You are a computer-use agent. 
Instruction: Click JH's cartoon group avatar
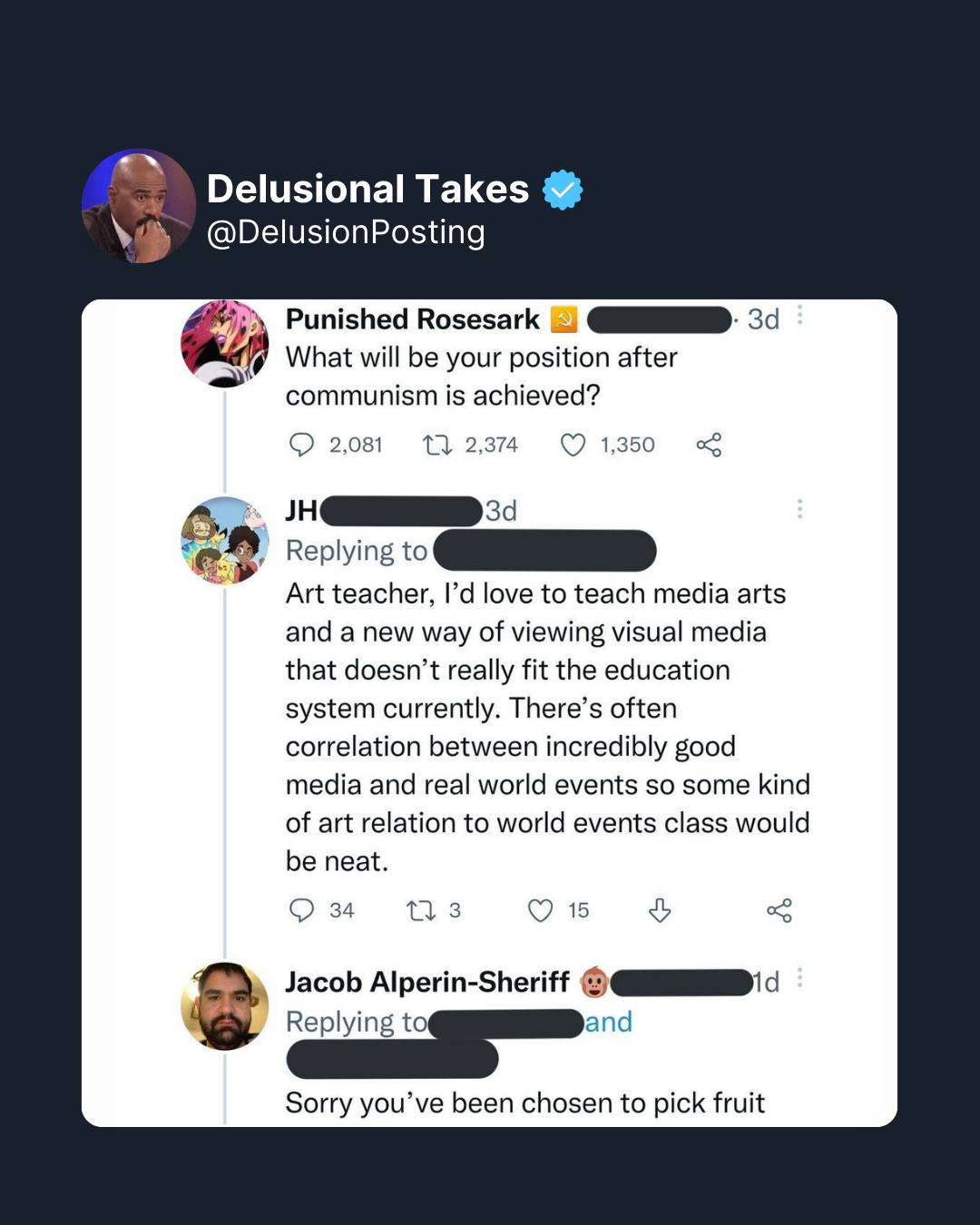(x=225, y=540)
